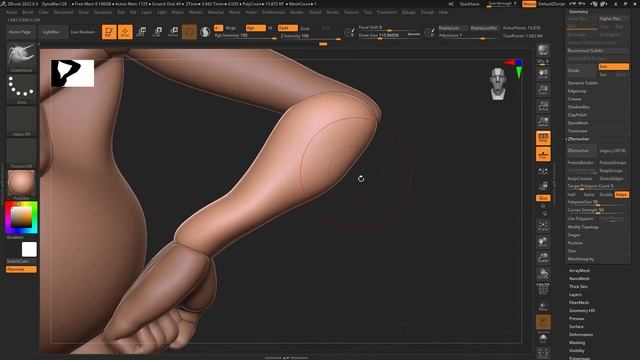The image size is (640, 360).
Task: Select the Move transform icon
Action: [x=141, y=32]
